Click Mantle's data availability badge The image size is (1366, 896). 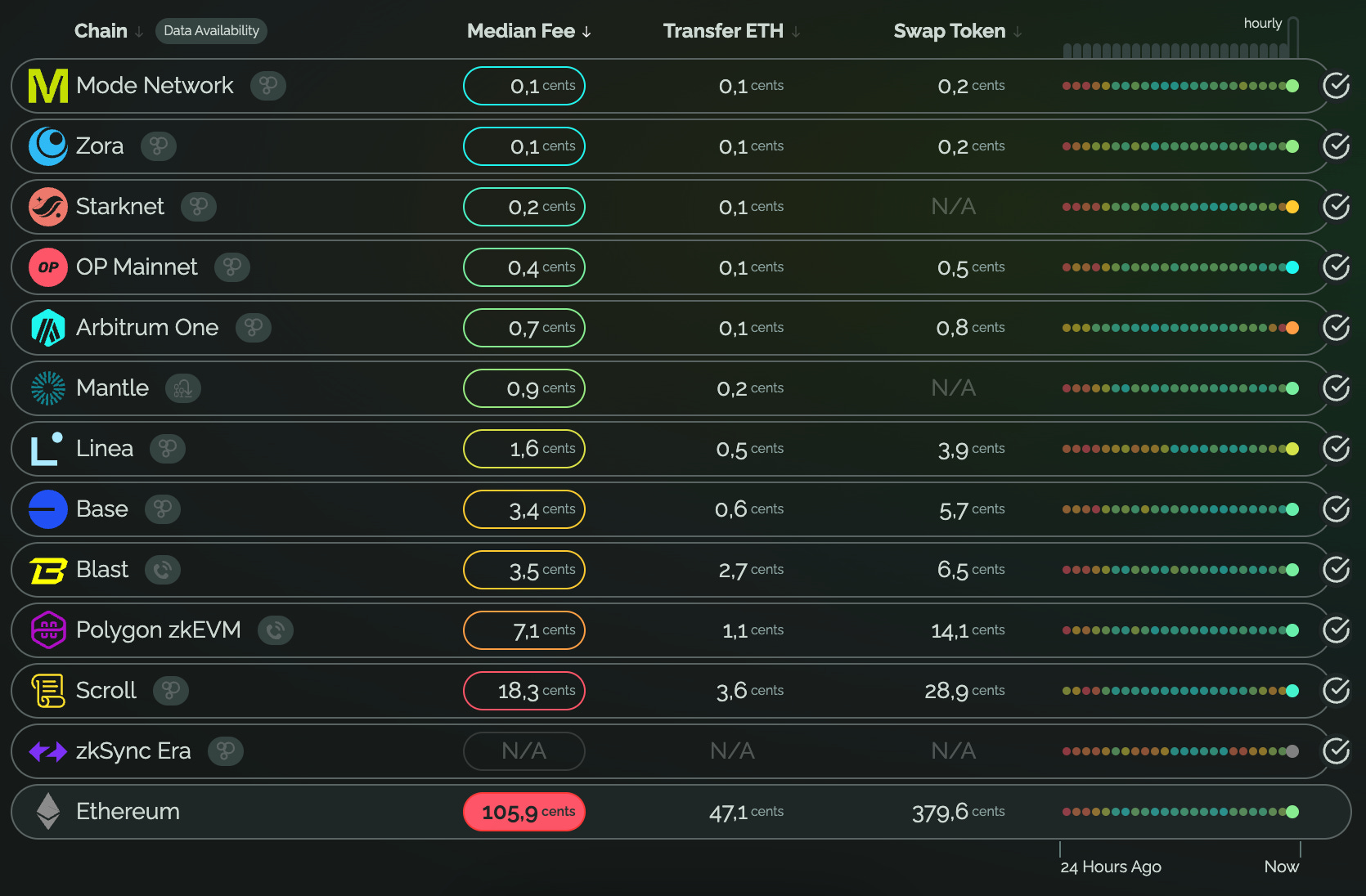click(183, 388)
